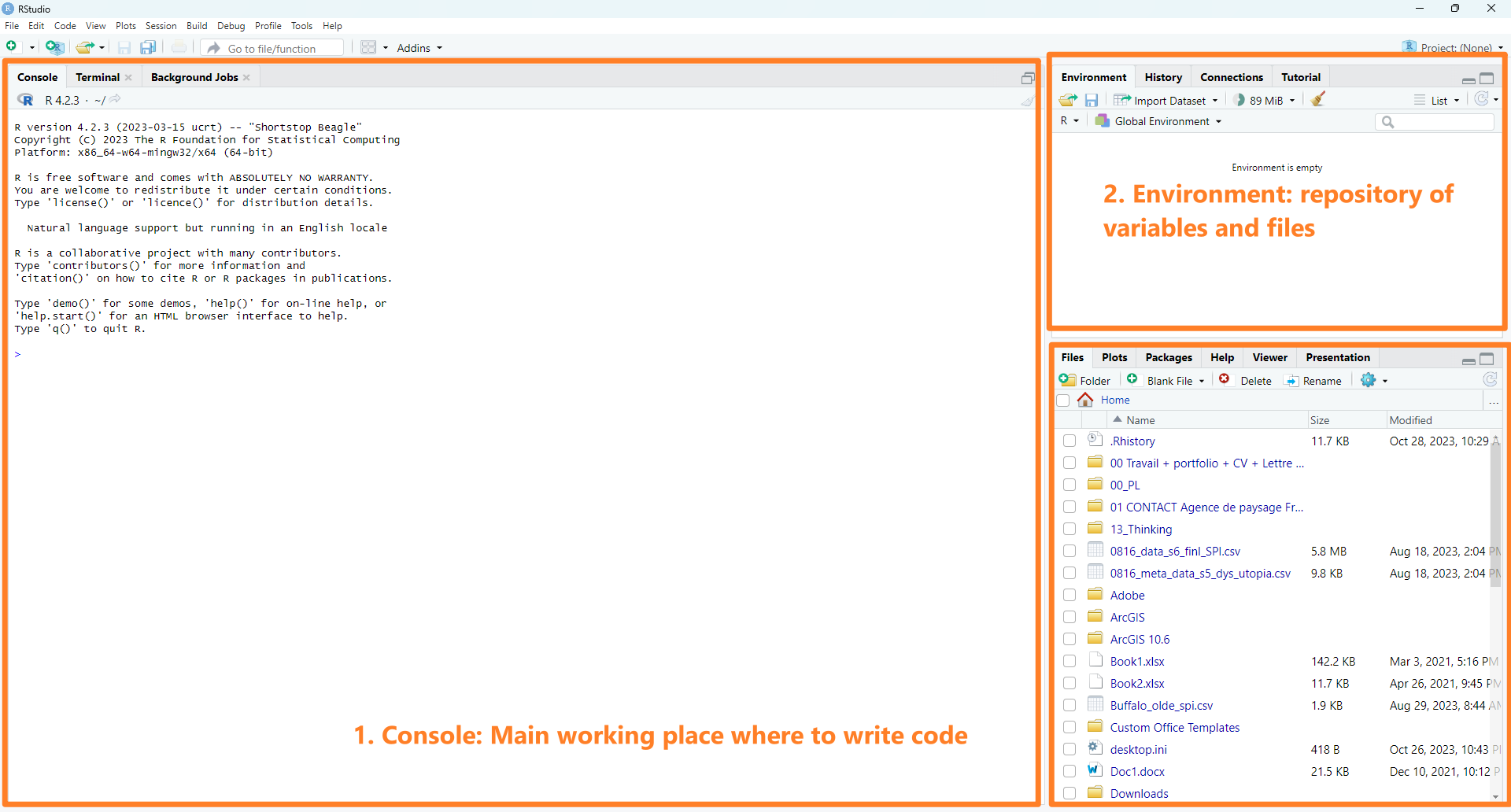
Task: Click the Print document icon
Action: pos(179,47)
